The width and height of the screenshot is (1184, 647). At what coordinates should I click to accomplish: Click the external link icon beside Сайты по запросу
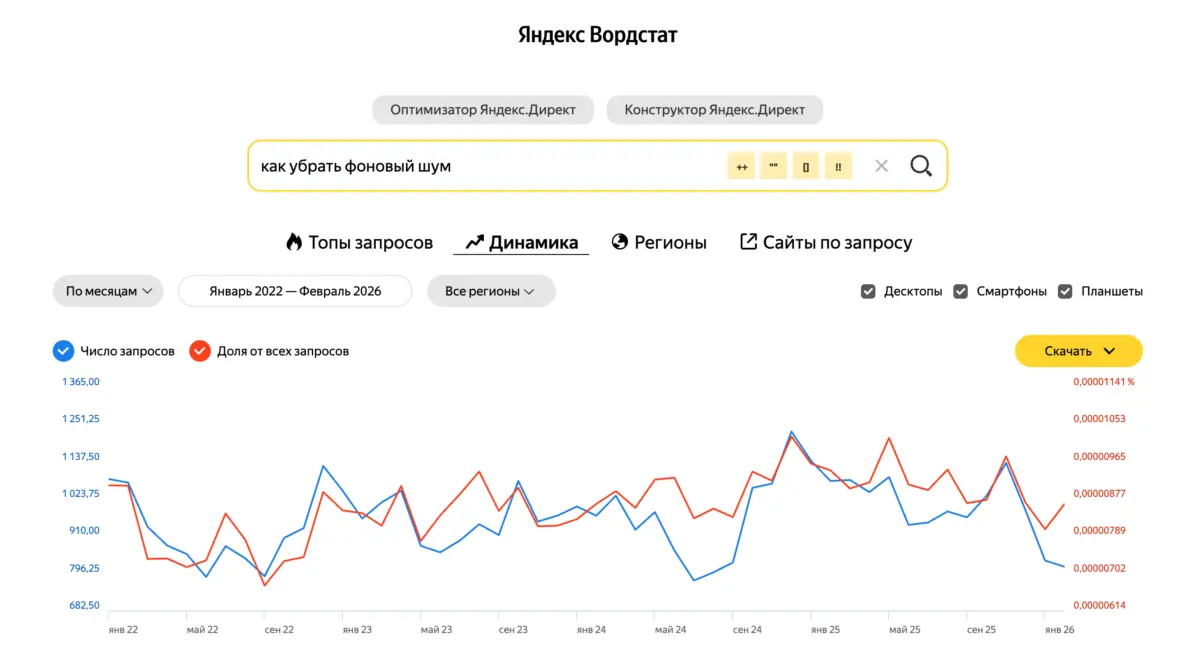[748, 242]
